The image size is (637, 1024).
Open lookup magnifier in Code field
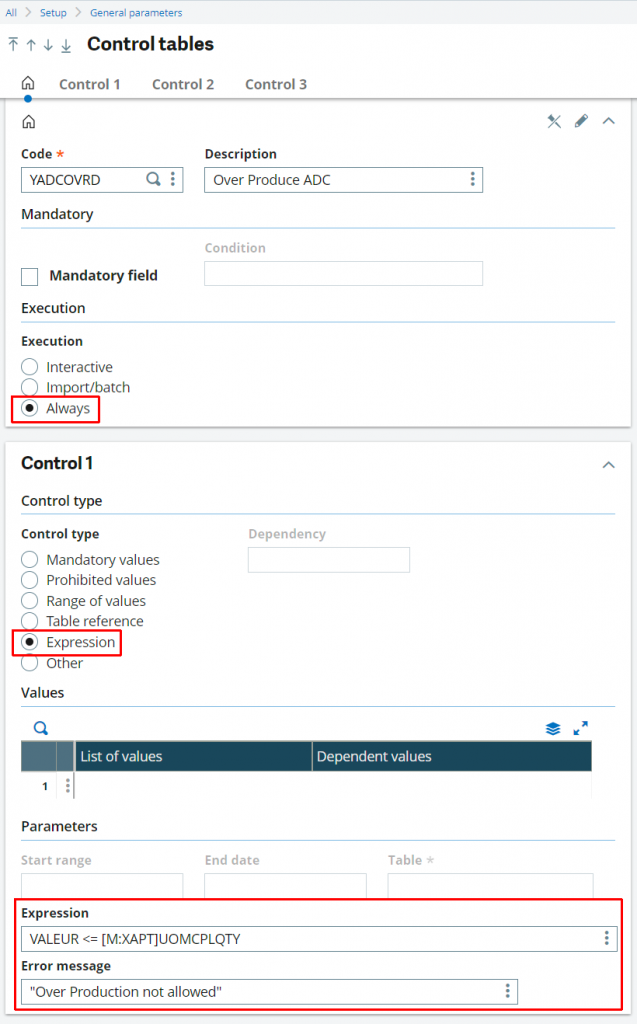coord(153,179)
